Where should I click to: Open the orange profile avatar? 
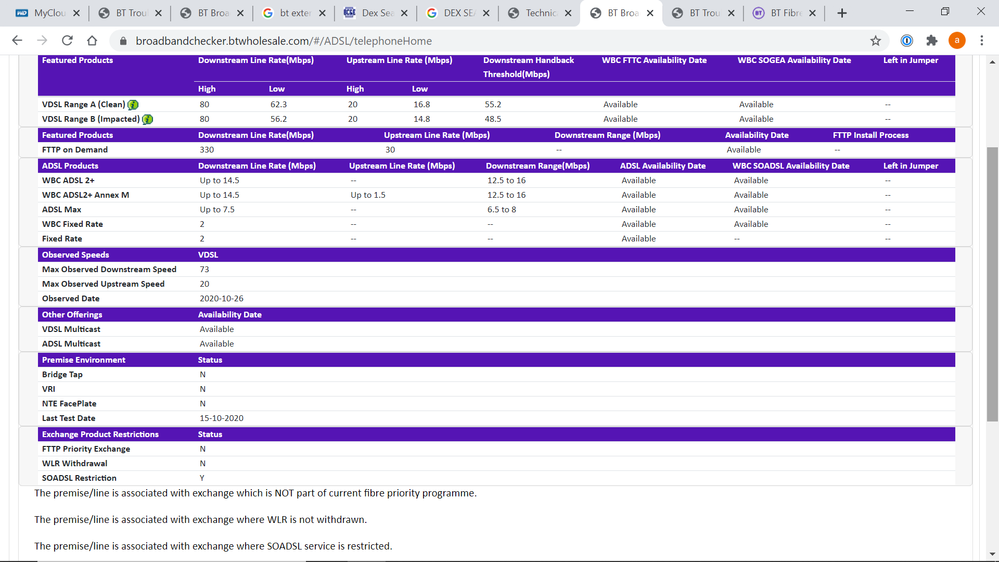click(957, 41)
